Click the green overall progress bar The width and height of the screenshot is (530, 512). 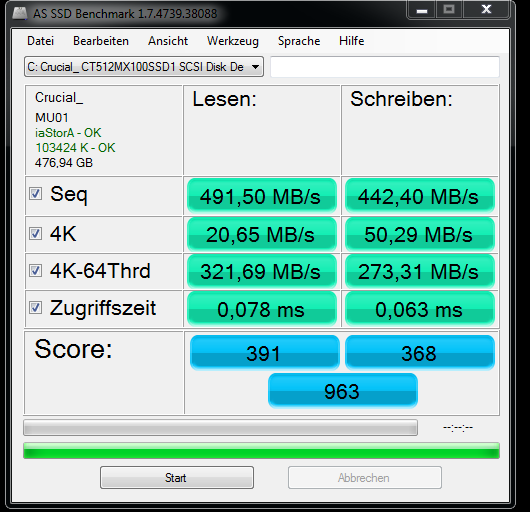tap(261, 450)
